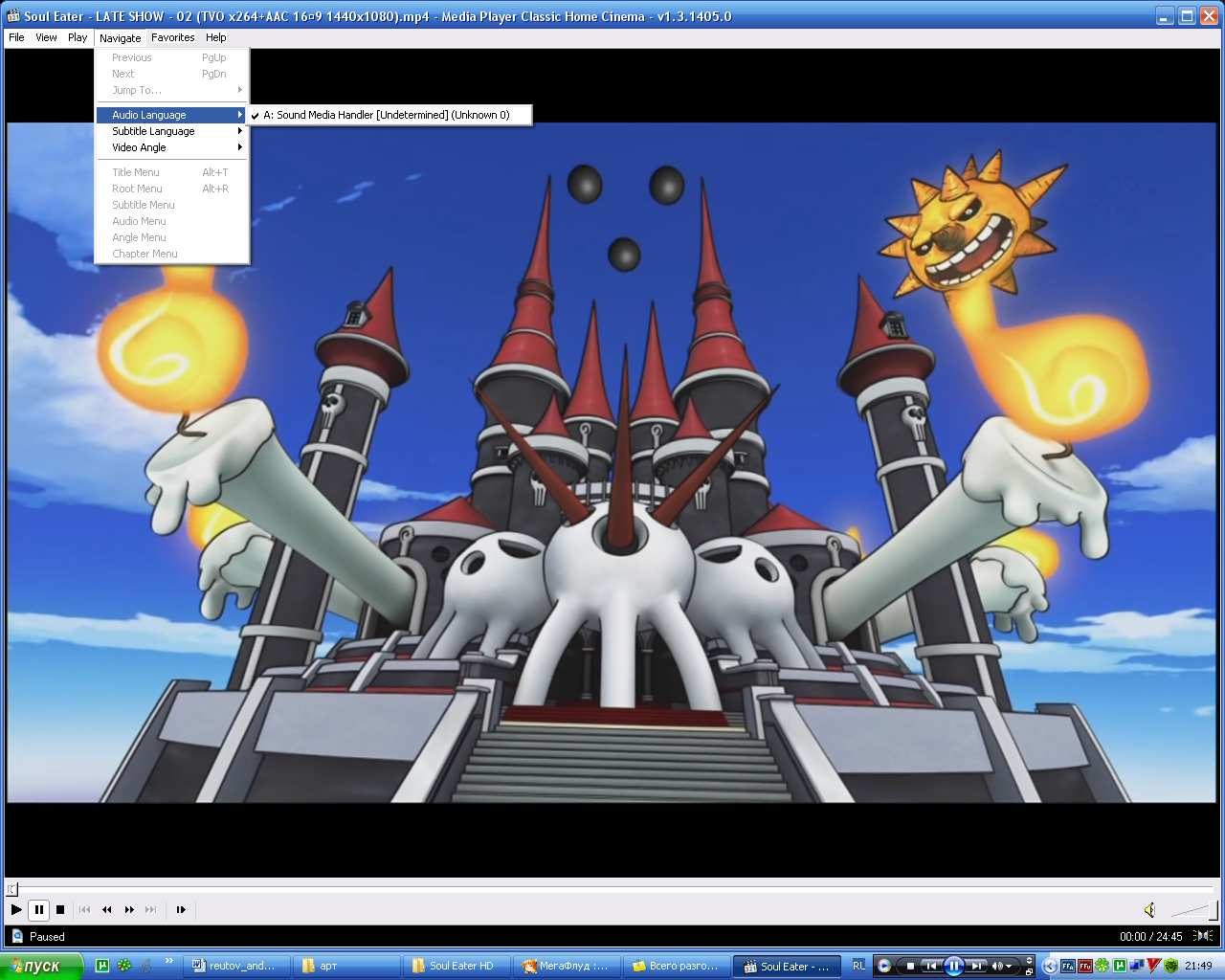Viewport: 1225px width, 980px height.
Task: Toggle pause in the taskbar media player toolbar
Action: click(x=953, y=966)
